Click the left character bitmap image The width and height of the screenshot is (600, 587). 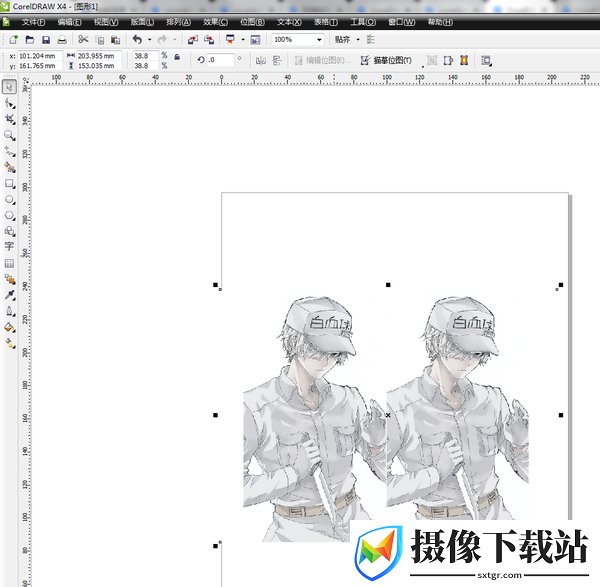click(315, 419)
